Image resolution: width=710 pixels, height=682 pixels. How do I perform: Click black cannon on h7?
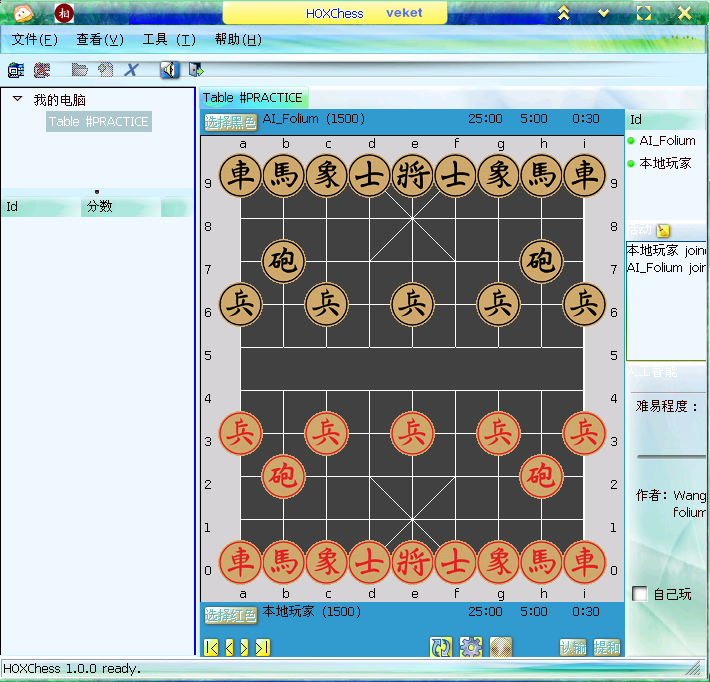click(542, 261)
